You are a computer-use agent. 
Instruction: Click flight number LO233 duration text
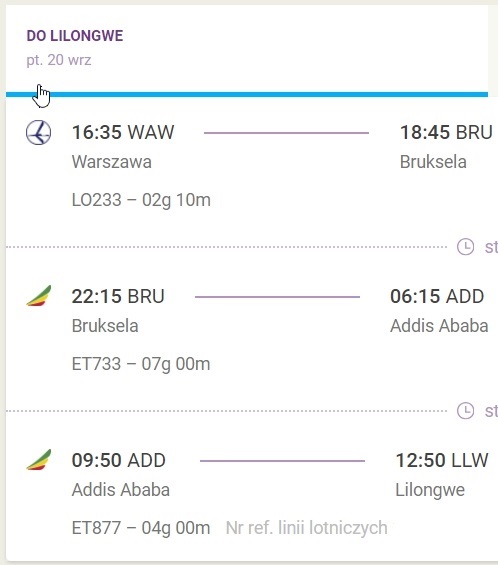(x=141, y=200)
